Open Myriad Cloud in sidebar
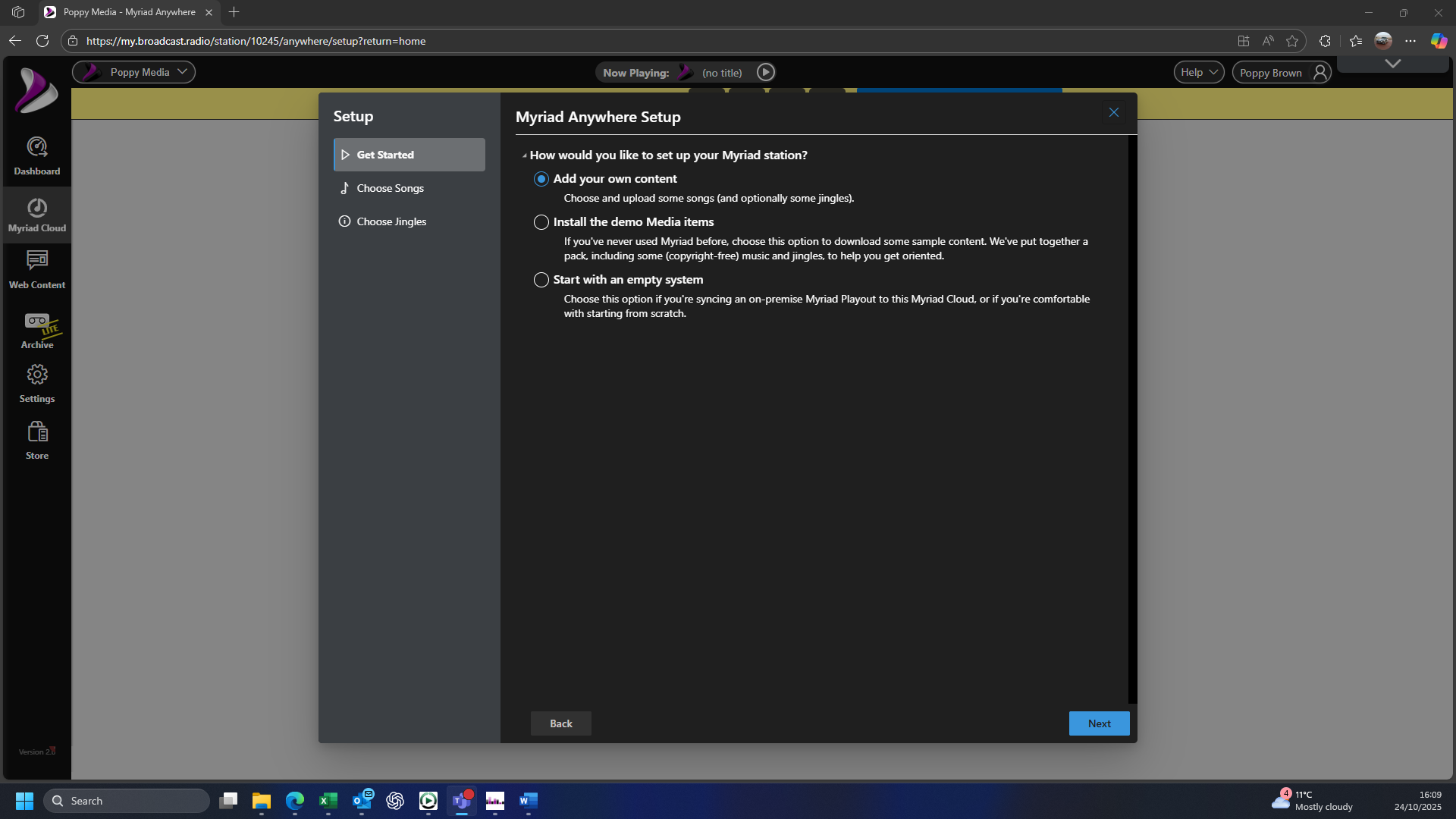Viewport: 1456px width, 819px height. pos(36,215)
